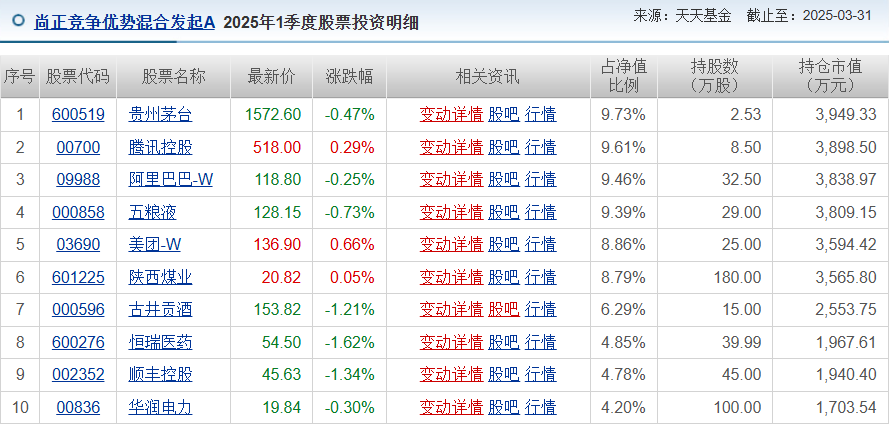Image resolution: width=890 pixels, height=425 pixels.
Task: Open 行情 for 华润电力 row
Action: click(540, 407)
